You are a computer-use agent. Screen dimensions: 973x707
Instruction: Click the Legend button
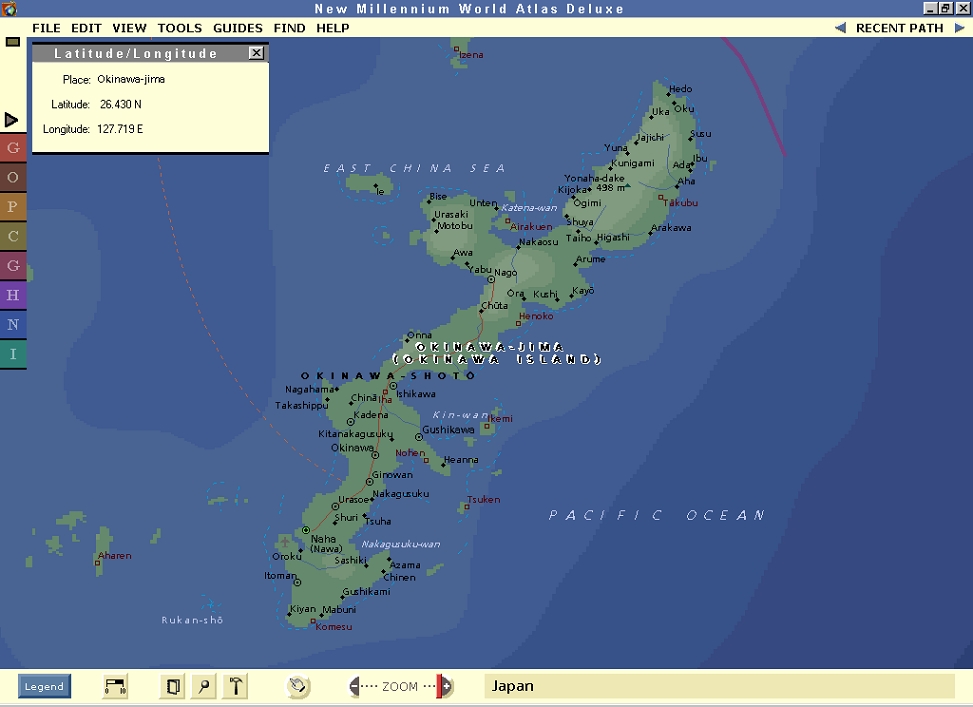[44, 687]
